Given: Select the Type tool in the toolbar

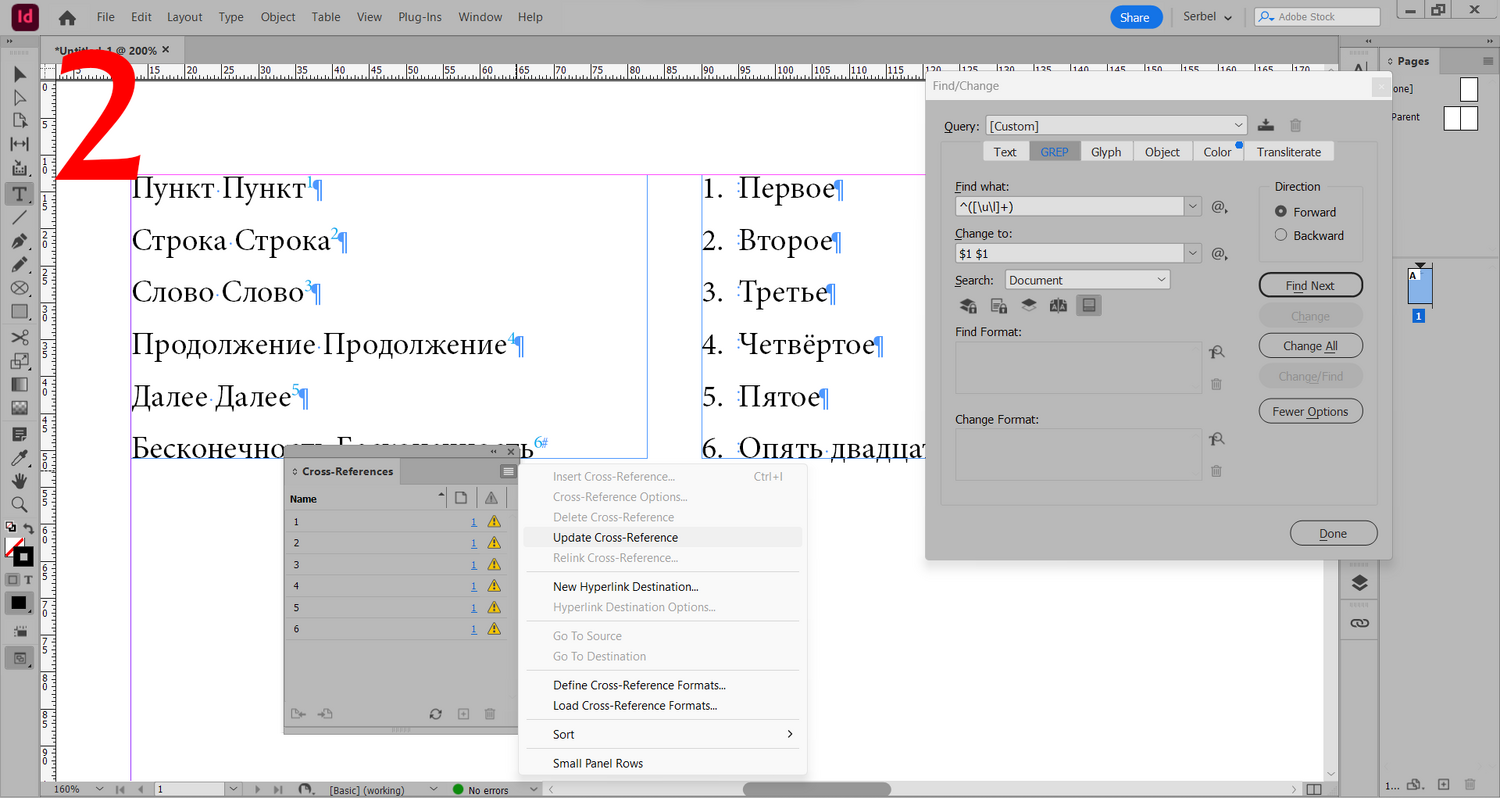Looking at the screenshot, I should click(19, 193).
